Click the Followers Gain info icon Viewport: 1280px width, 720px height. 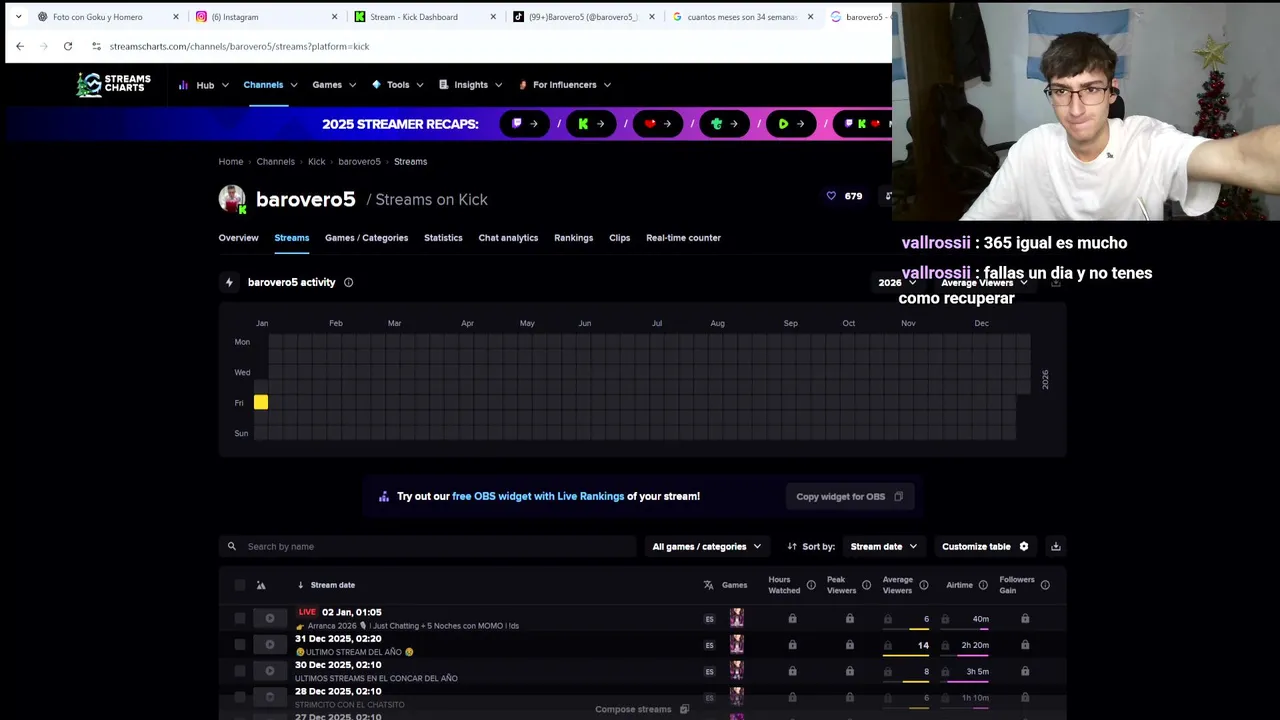point(1045,585)
